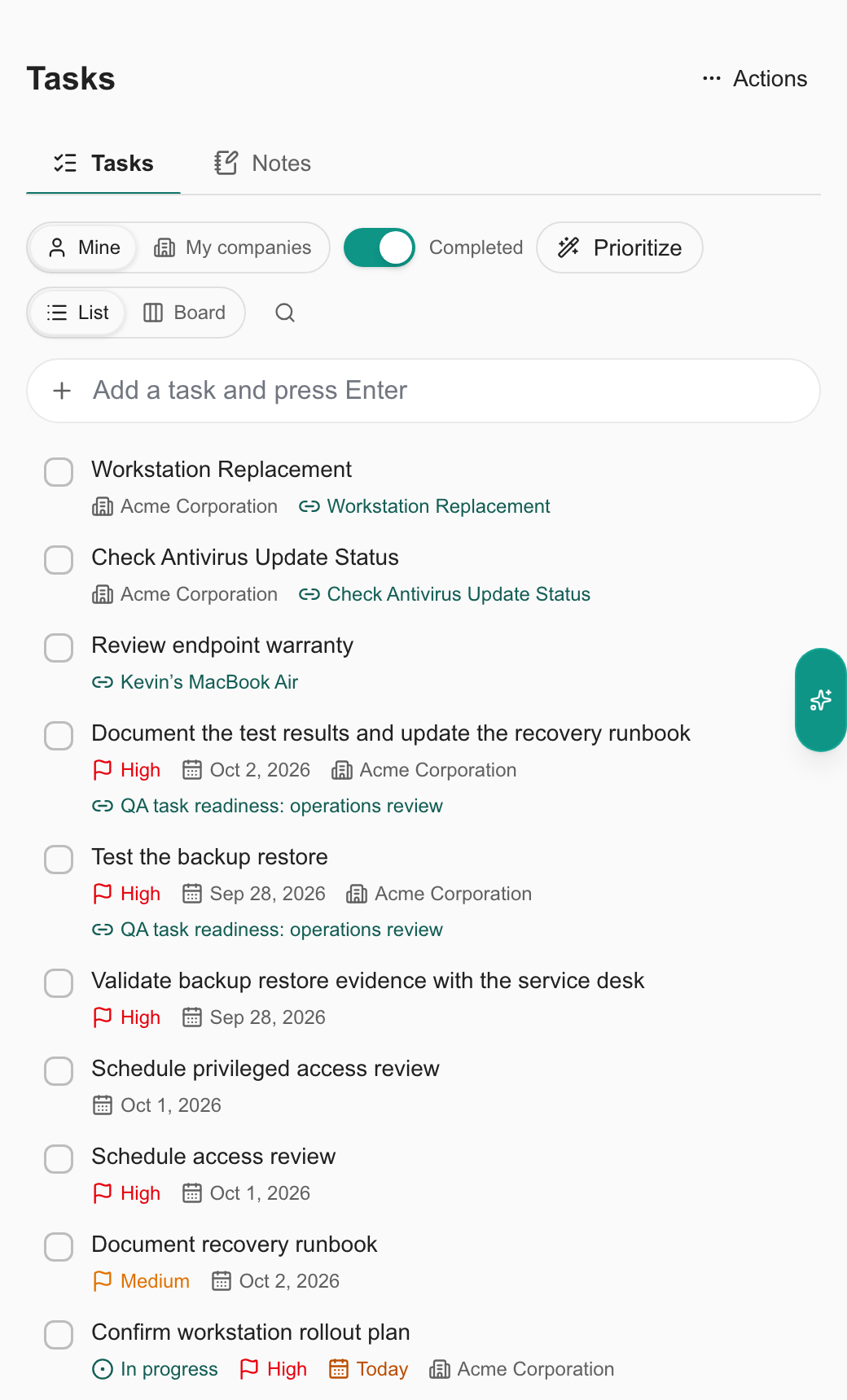
Task: Switch to List view
Action: coord(78,313)
